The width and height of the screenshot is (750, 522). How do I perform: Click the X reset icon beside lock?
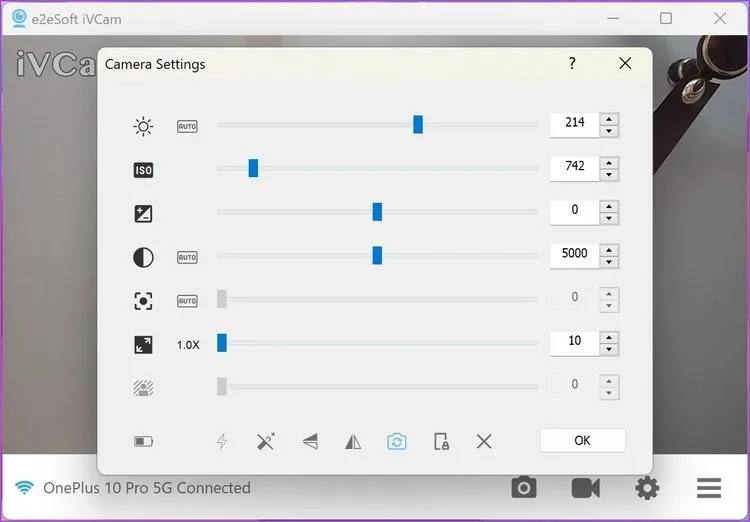[x=484, y=441]
